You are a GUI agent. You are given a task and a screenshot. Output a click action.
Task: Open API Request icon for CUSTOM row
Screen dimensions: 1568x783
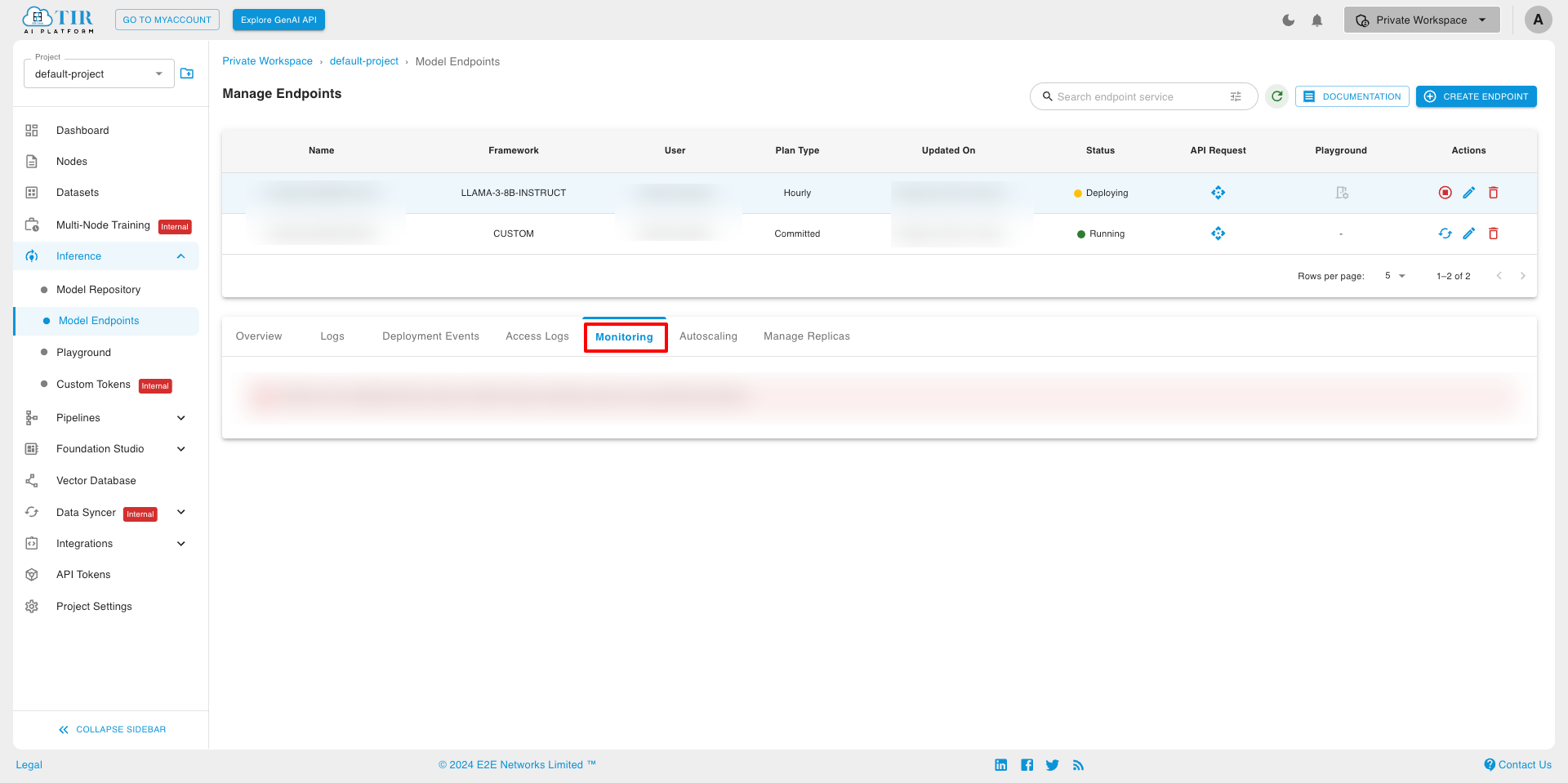(x=1218, y=234)
